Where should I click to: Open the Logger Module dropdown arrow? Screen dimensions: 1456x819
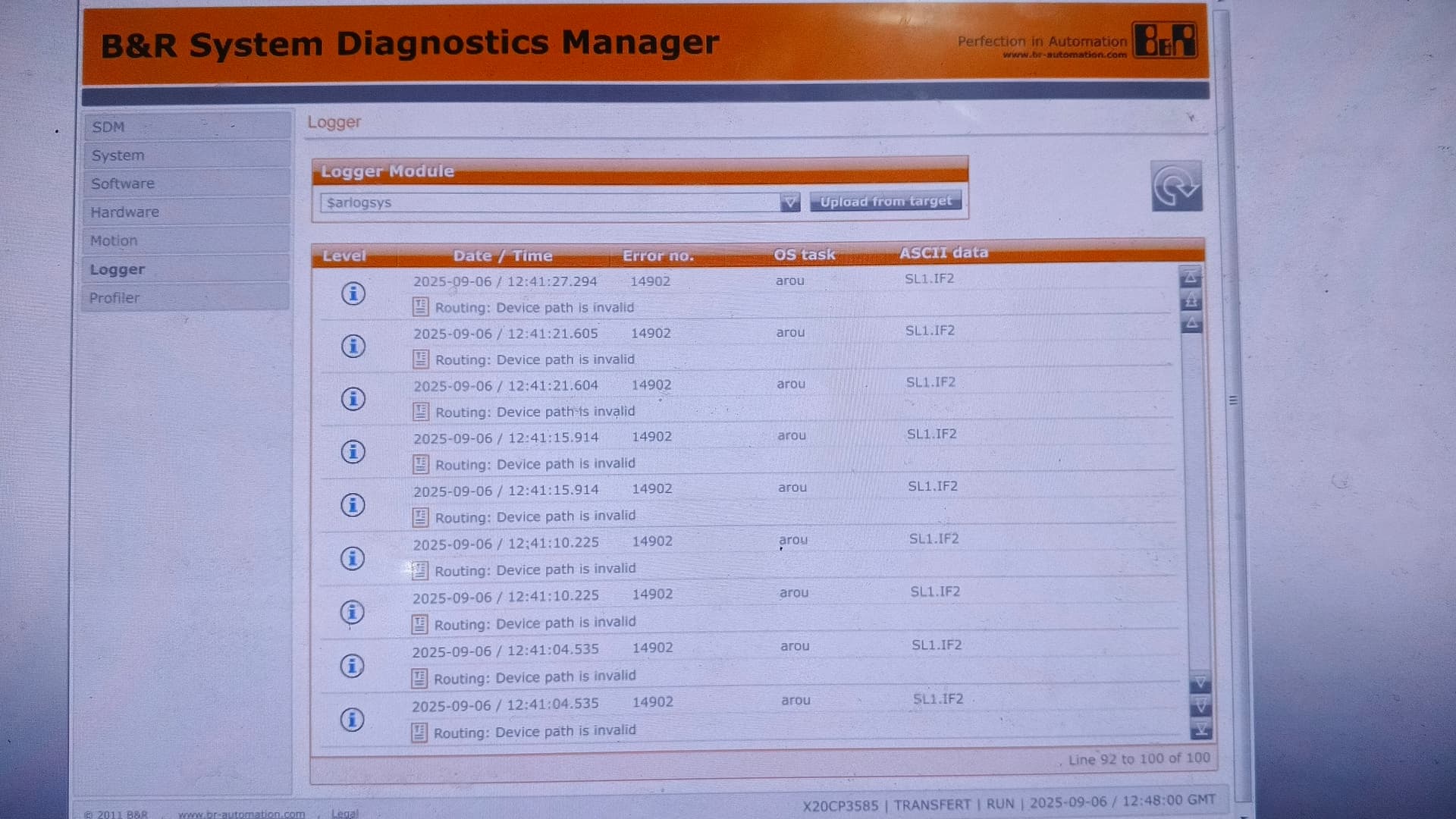(789, 202)
